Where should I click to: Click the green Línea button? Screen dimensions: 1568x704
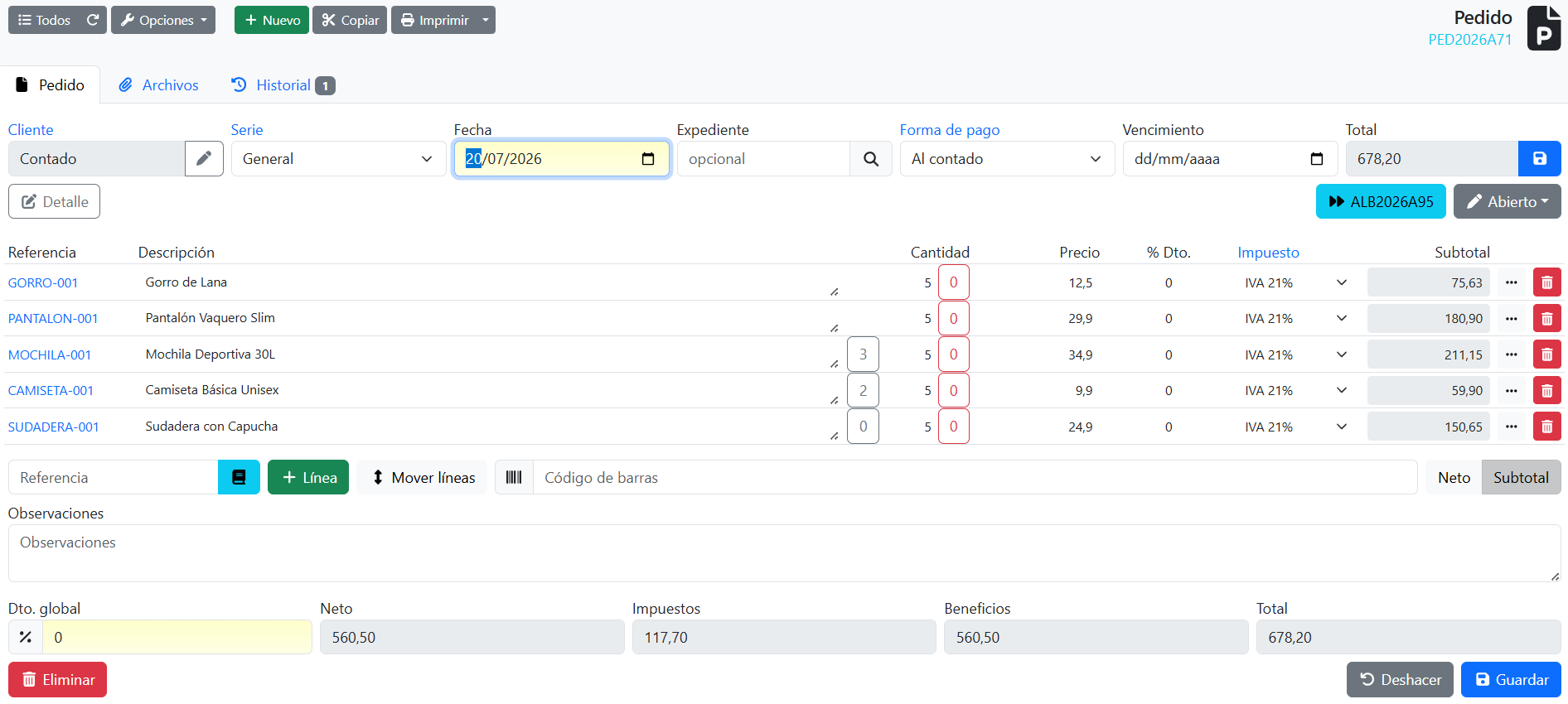(308, 478)
